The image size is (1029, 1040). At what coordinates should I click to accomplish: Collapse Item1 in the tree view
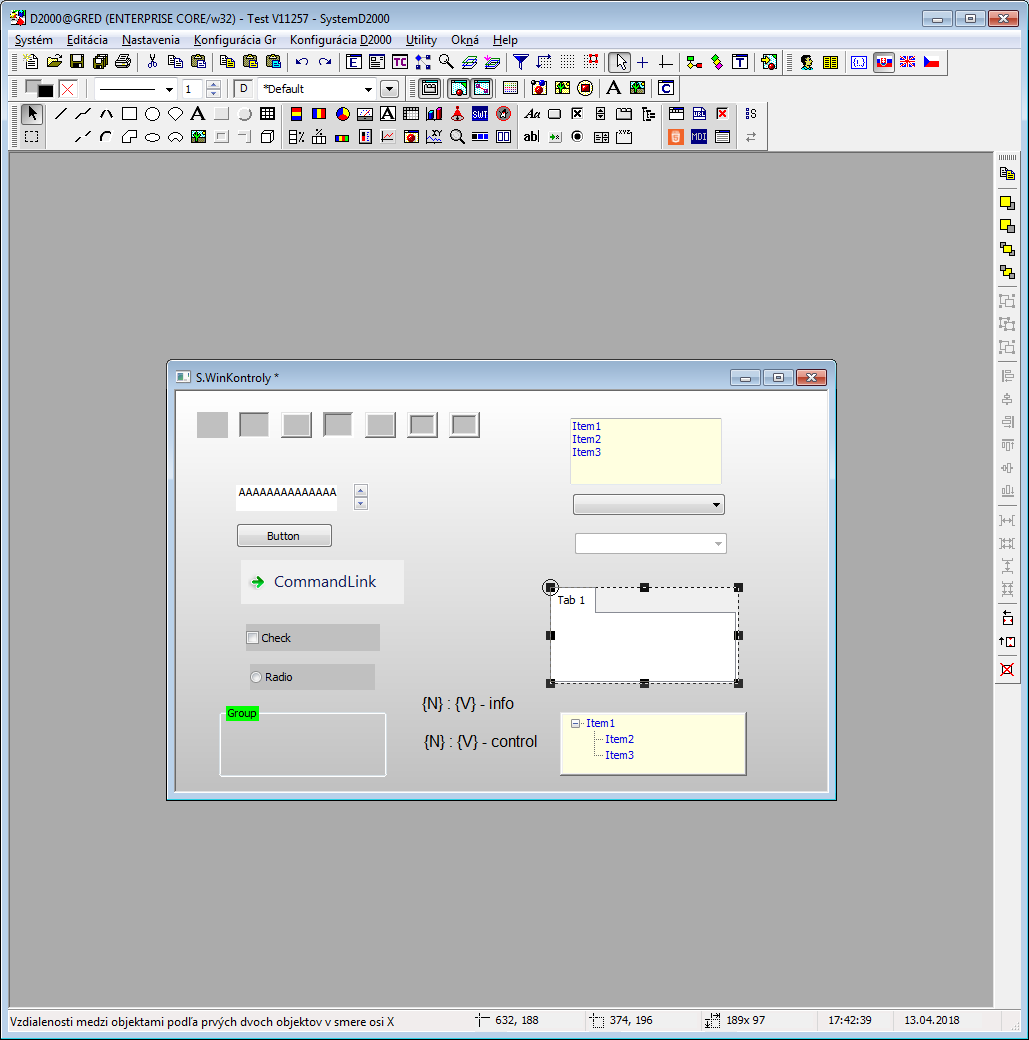pyautogui.click(x=576, y=723)
